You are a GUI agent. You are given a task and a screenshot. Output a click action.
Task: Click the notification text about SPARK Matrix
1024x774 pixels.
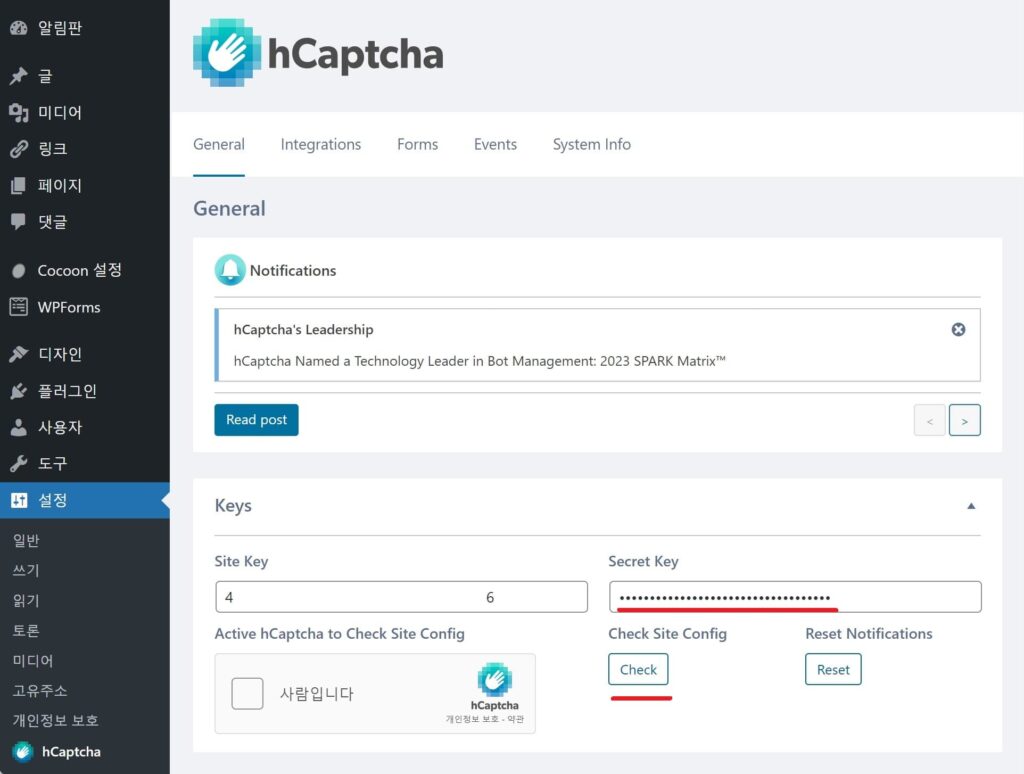479,361
